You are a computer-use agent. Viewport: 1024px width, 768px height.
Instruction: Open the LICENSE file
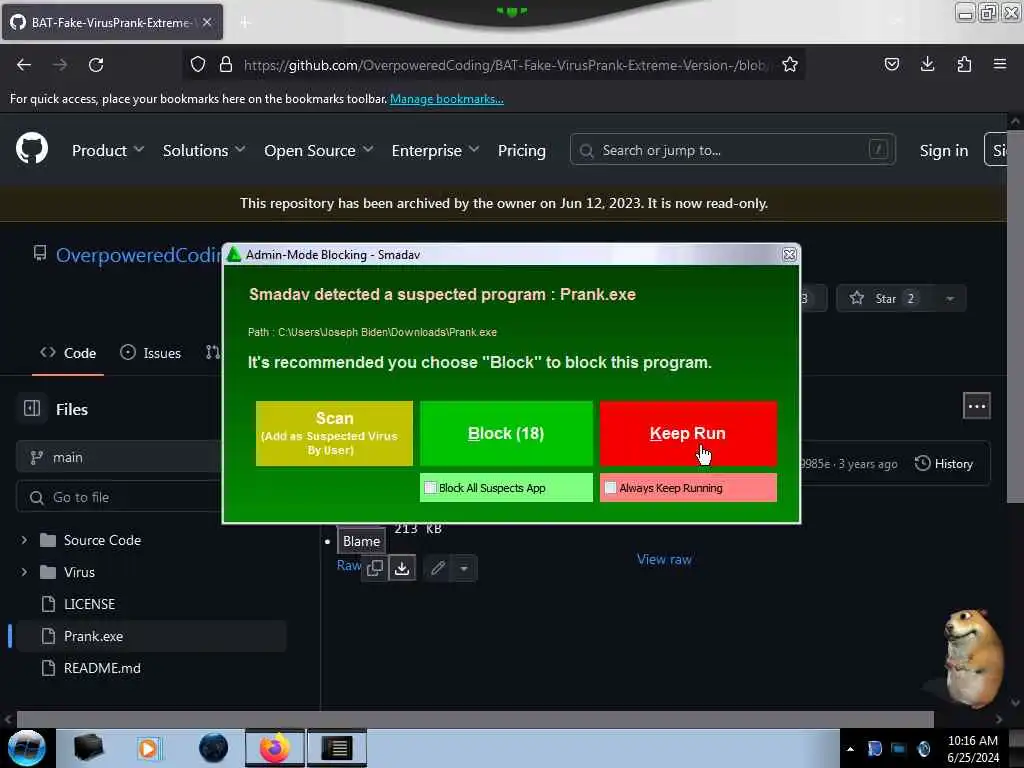(89, 604)
